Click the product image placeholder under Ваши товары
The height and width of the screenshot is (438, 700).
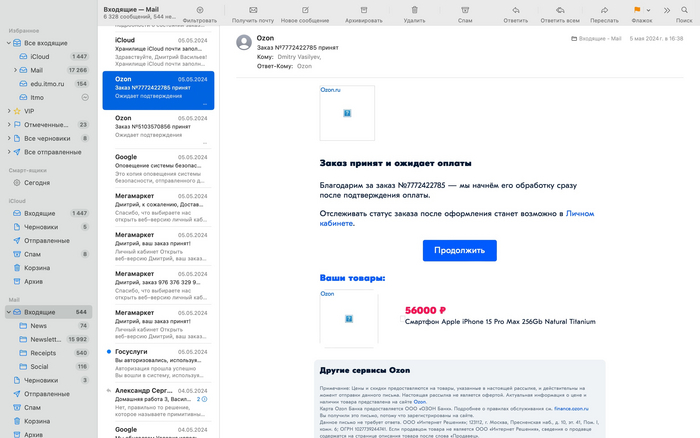[x=349, y=318]
